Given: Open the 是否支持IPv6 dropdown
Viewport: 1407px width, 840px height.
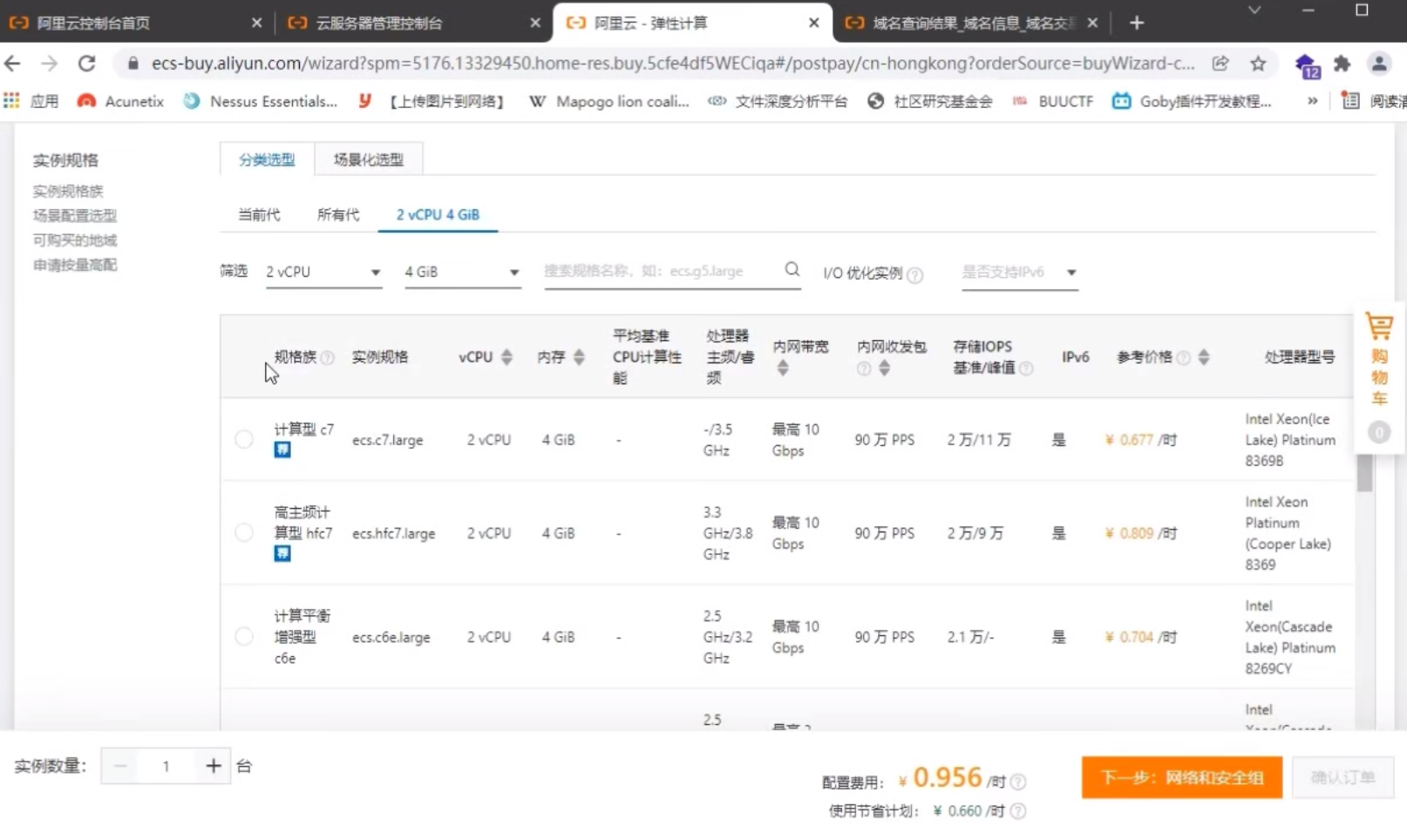Looking at the screenshot, I should [x=1019, y=272].
